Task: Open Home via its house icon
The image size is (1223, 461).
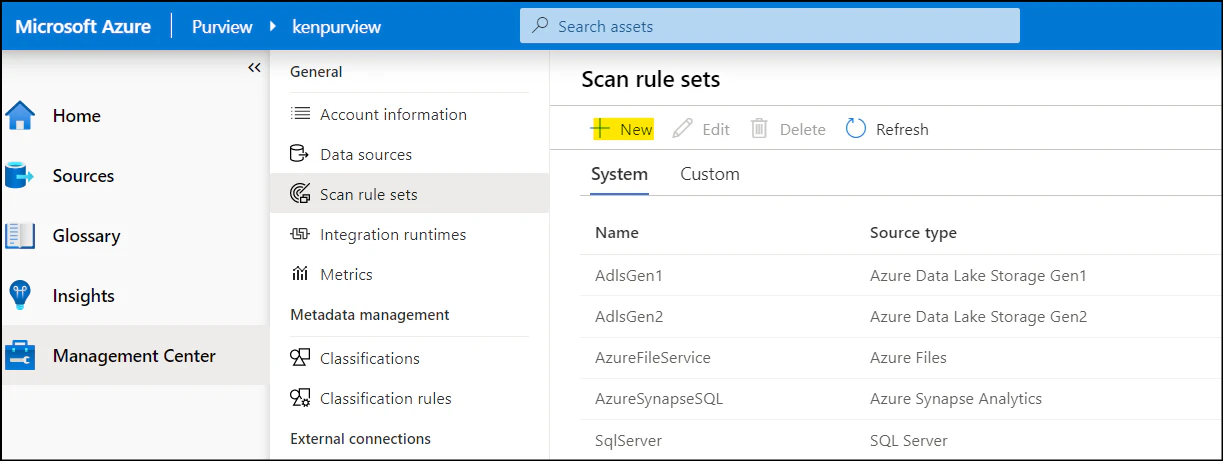Action: tap(20, 116)
